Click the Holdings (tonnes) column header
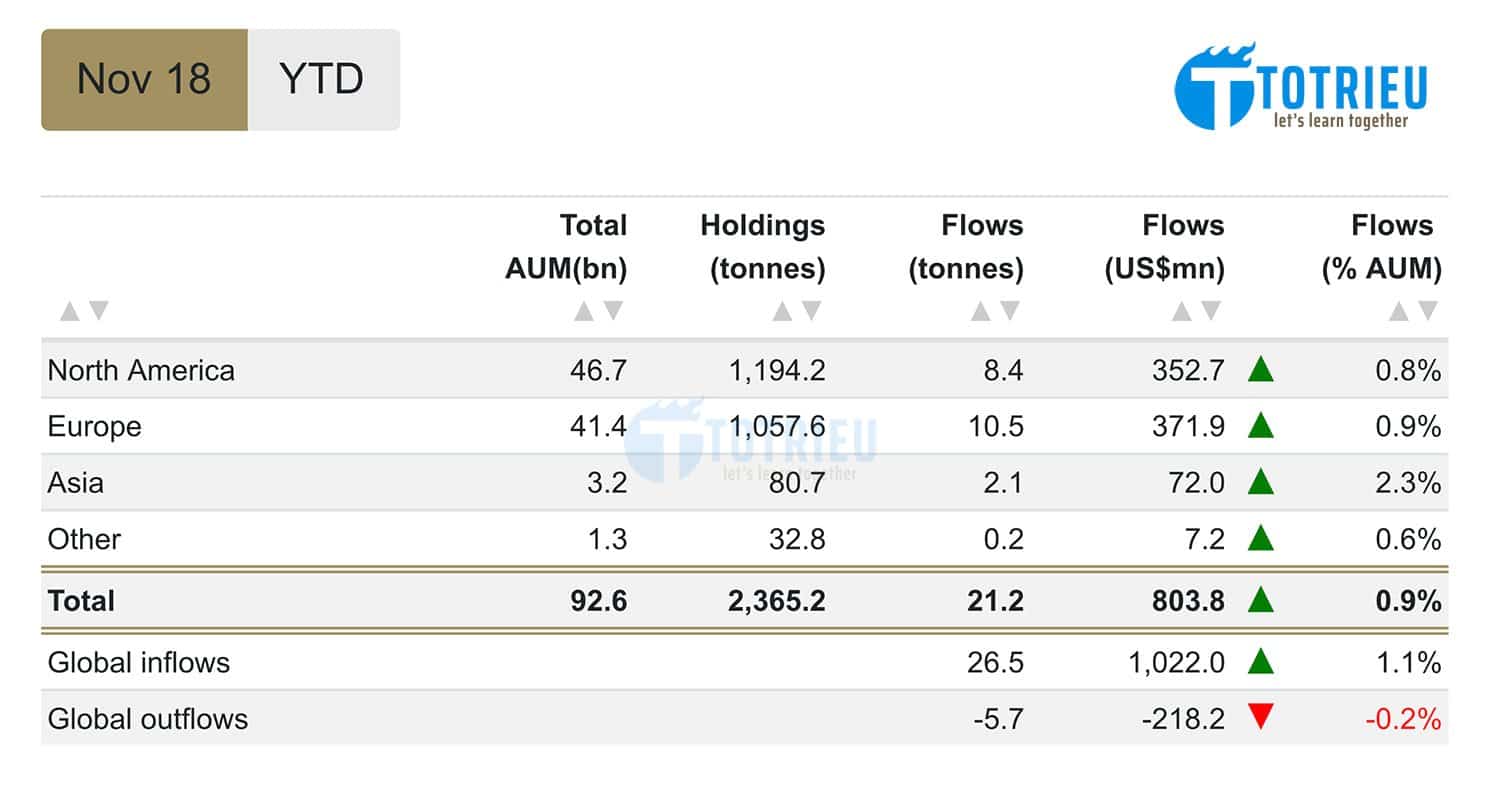The image size is (1500, 786). [x=762, y=247]
